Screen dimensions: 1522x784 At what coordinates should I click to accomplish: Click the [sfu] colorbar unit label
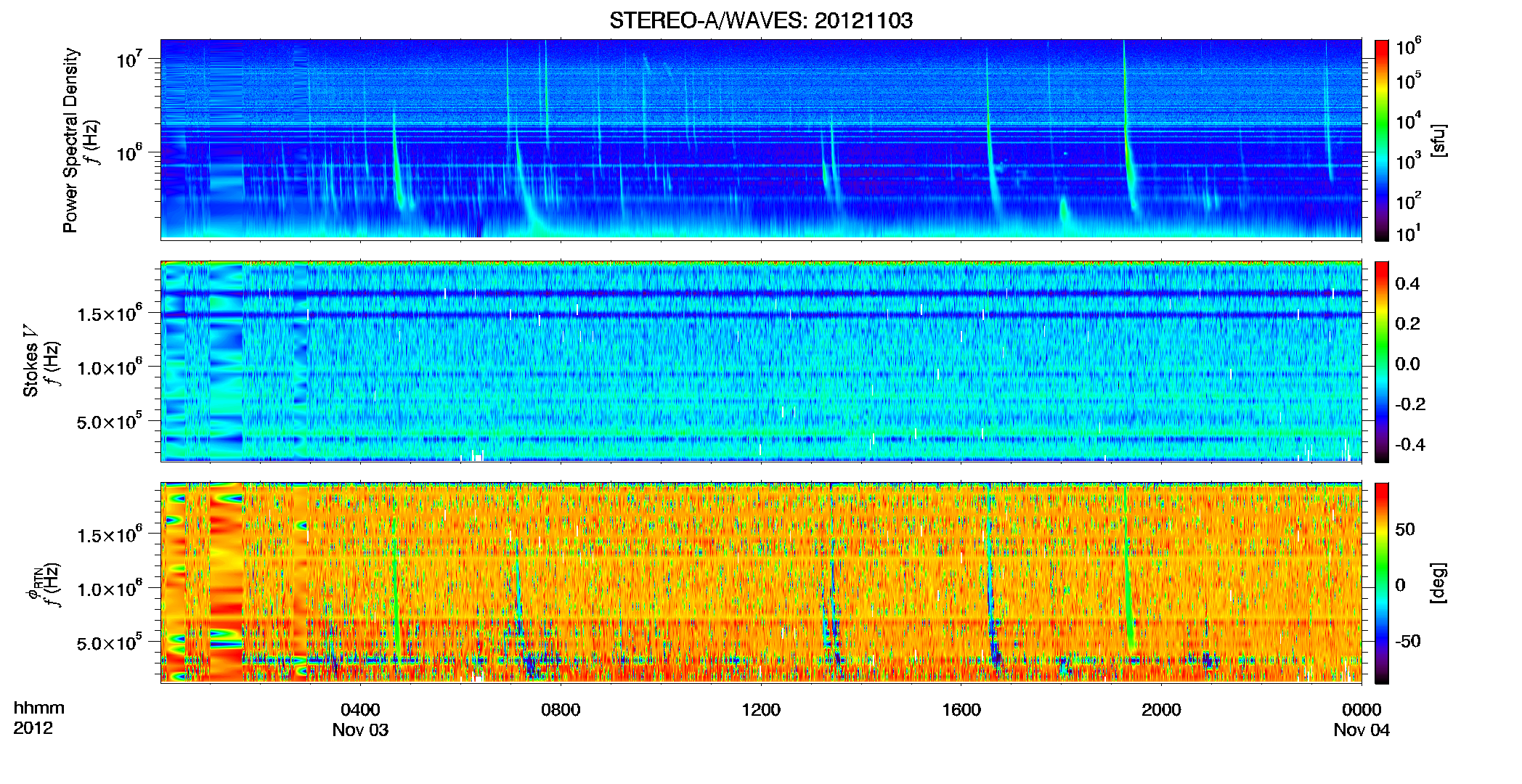tap(1438, 140)
